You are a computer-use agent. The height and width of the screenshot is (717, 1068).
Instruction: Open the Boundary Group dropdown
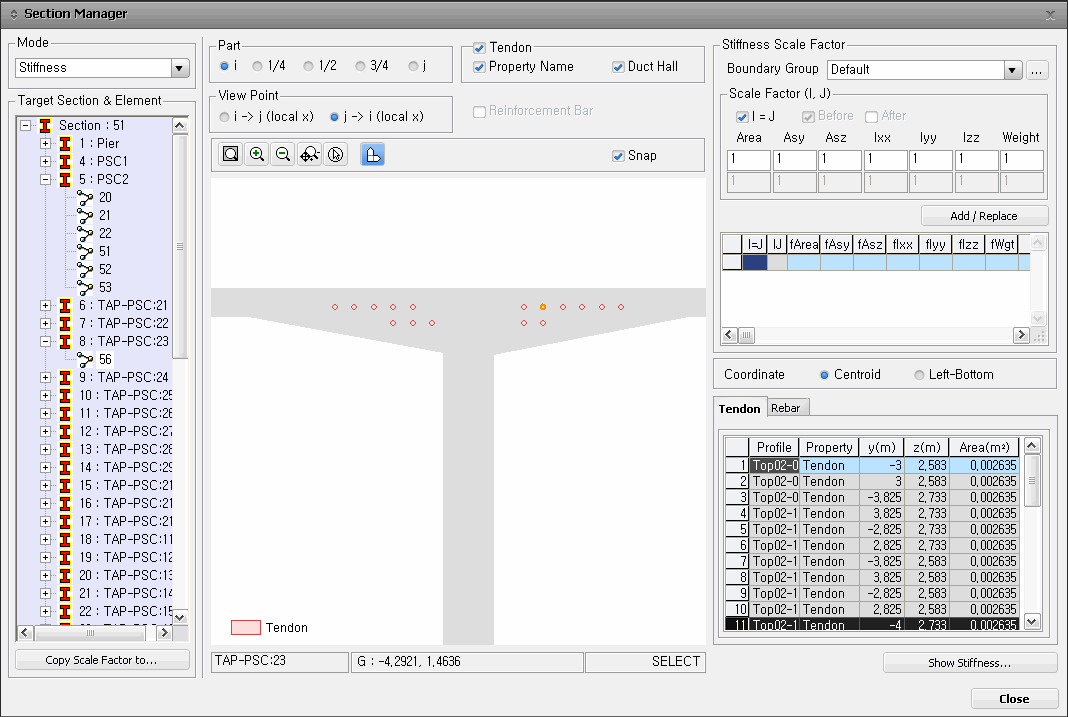pyautogui.click(x=1012, y=70)
